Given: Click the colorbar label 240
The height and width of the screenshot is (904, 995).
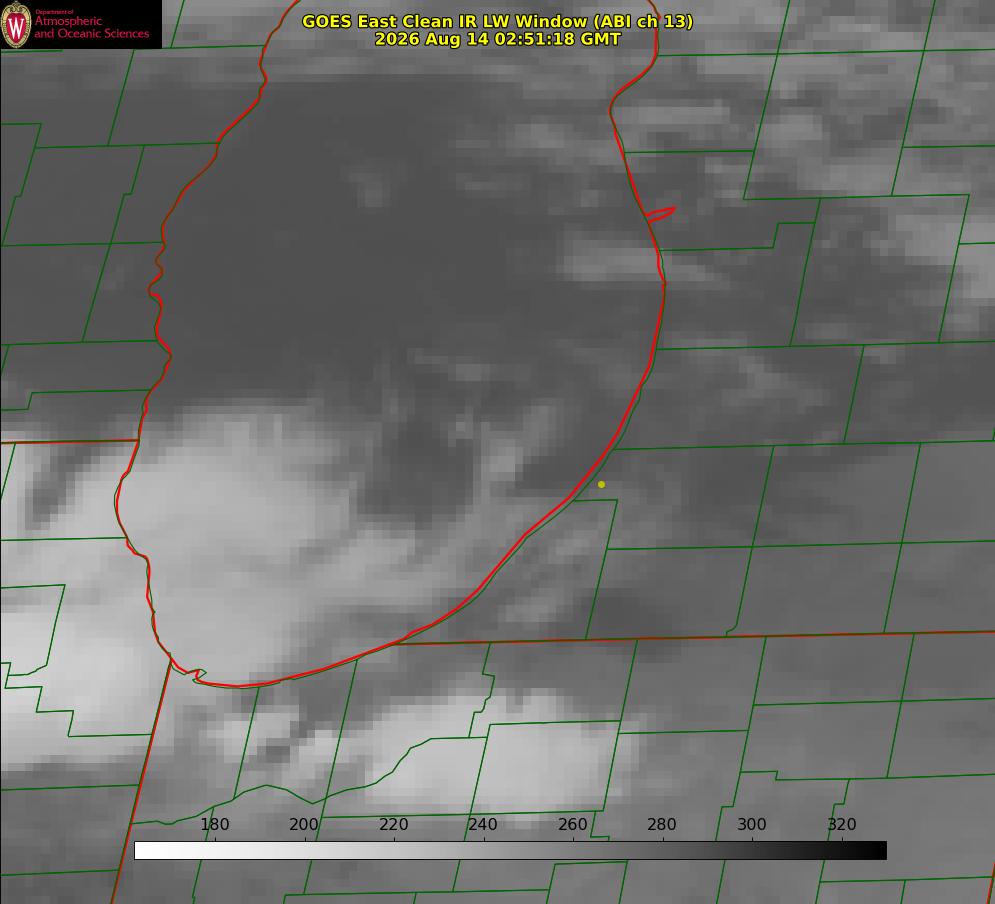Looking at the screenshot, I should click(483, 824).
